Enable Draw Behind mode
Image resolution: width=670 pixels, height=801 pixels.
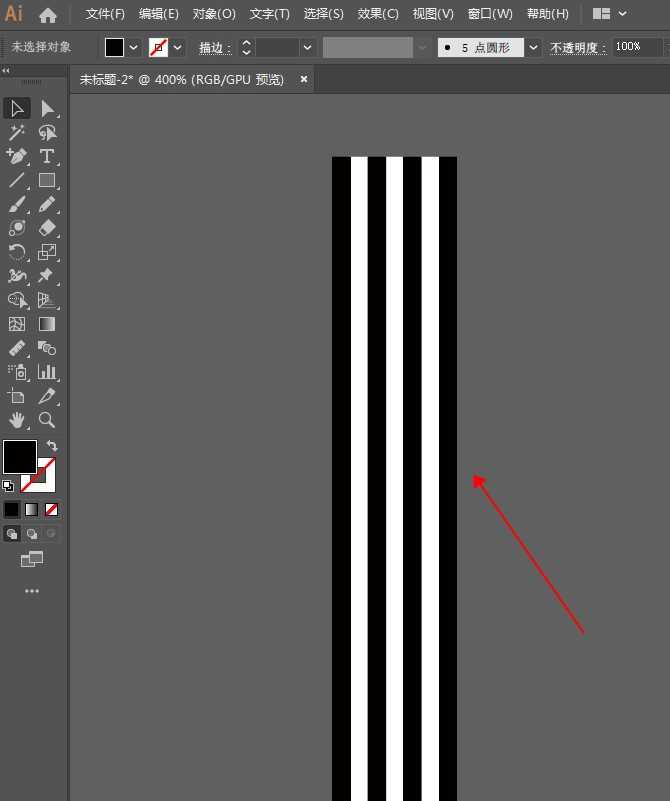[x=32, y=534]
